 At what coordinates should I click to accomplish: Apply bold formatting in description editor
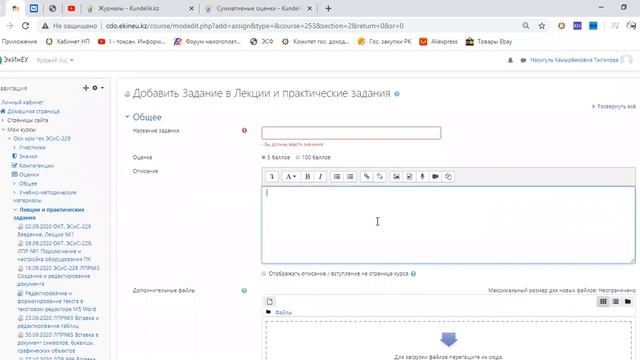pos(307,176)
